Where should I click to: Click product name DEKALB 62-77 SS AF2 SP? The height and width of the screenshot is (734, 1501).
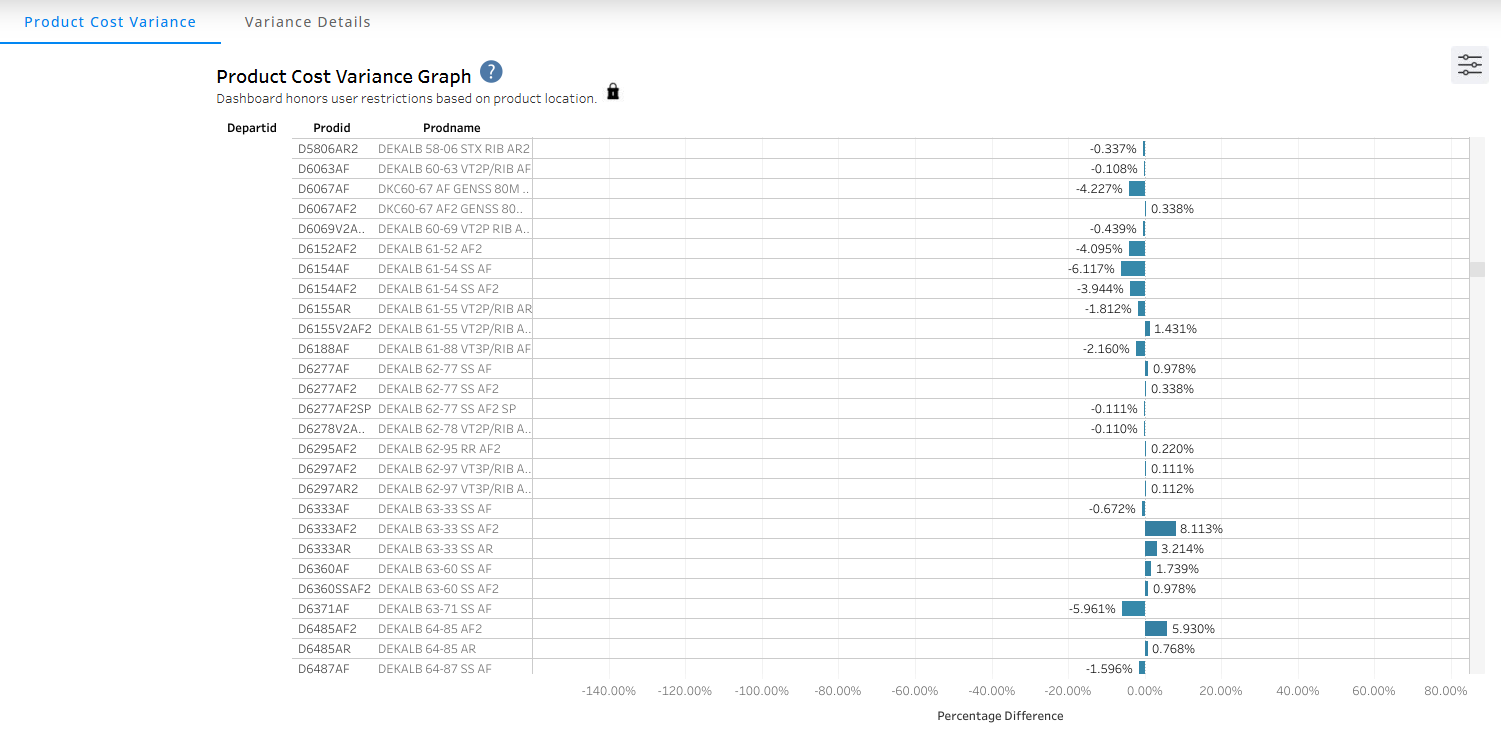(x=447, y=409)
